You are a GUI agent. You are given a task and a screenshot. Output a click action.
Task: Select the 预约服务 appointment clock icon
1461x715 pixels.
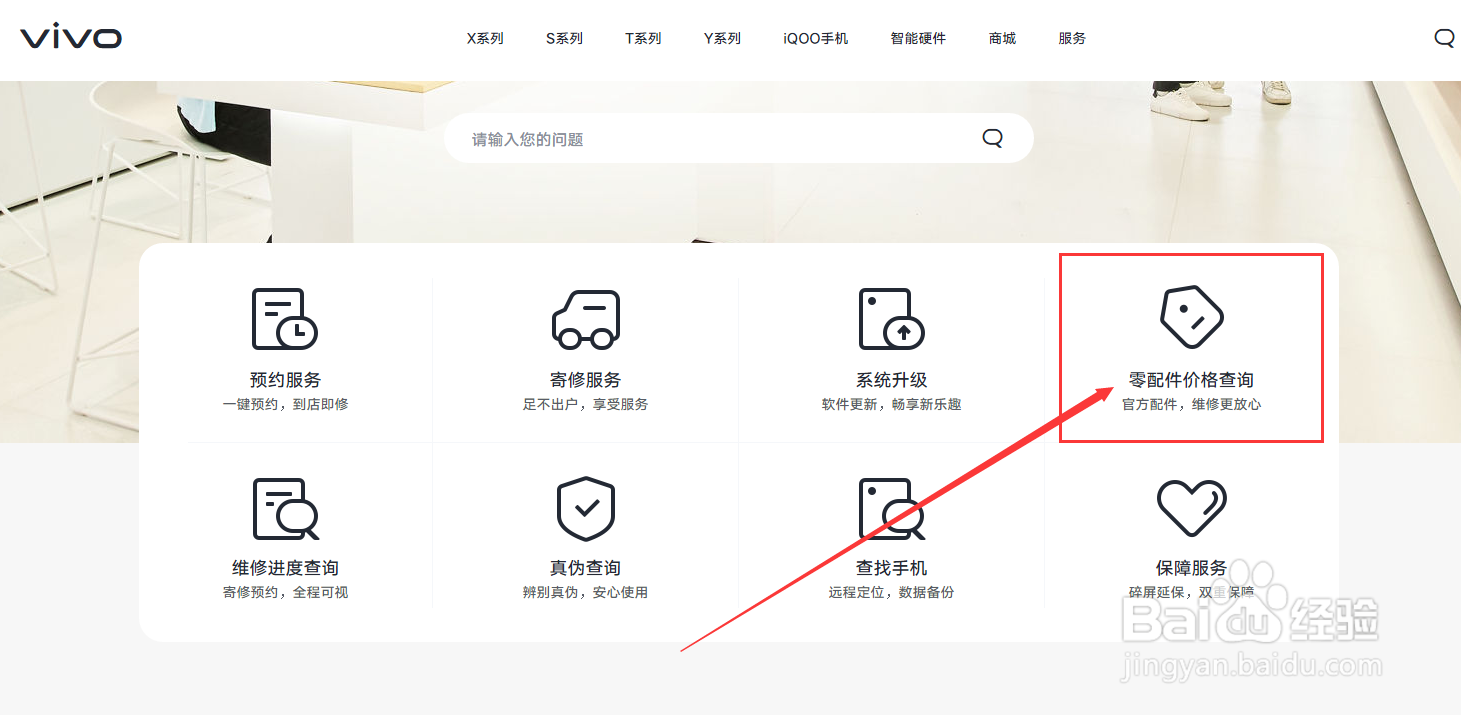(x=283, y=317)
